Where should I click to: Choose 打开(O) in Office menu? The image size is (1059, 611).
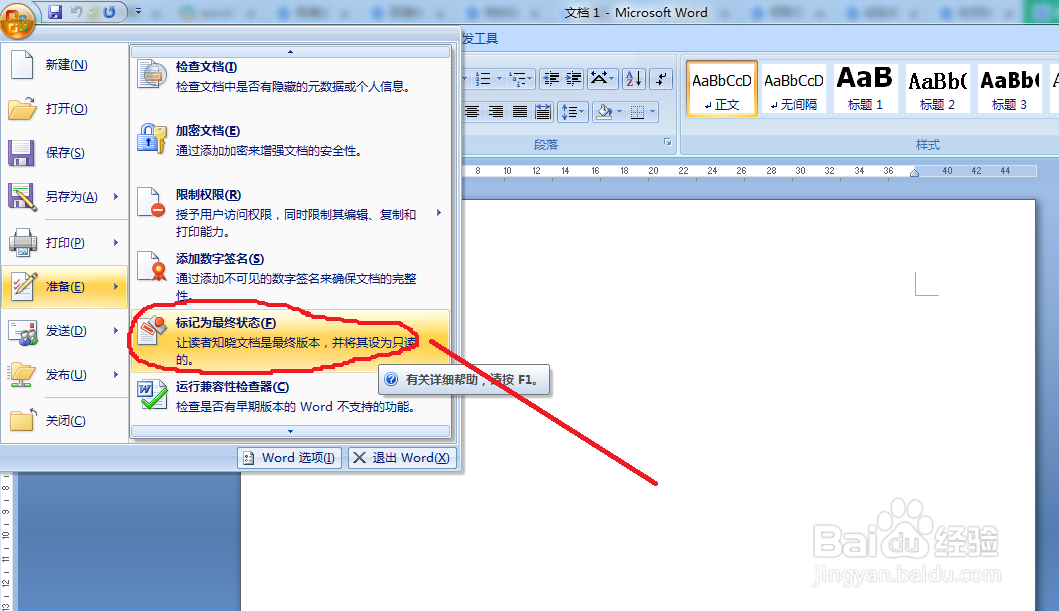(65, 109)
